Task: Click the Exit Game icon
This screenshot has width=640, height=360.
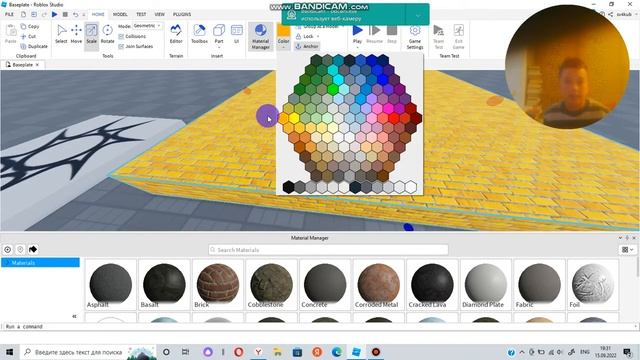Action: [458, 37]
